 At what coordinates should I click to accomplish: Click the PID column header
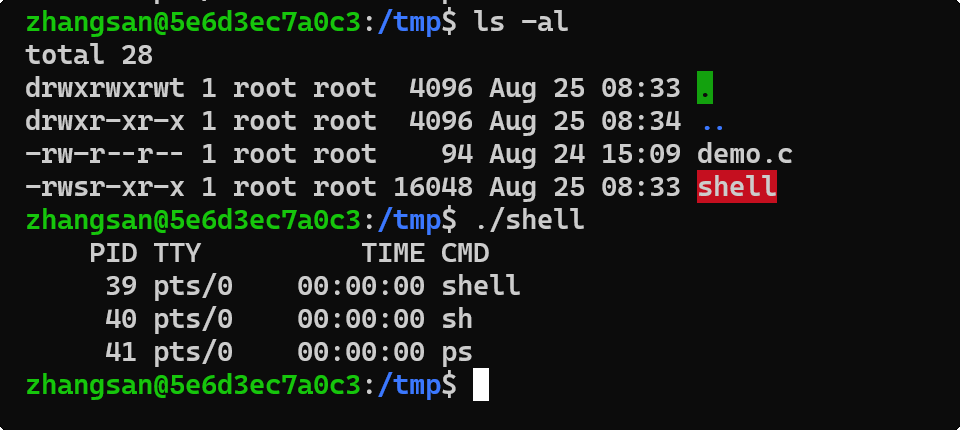point(112,253)
